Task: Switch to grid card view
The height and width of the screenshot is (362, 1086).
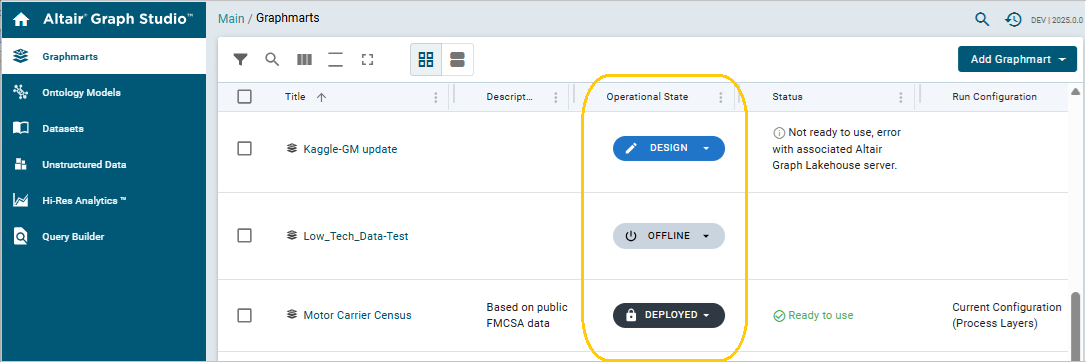Action: pyautogui.click(x=426, y=60)
